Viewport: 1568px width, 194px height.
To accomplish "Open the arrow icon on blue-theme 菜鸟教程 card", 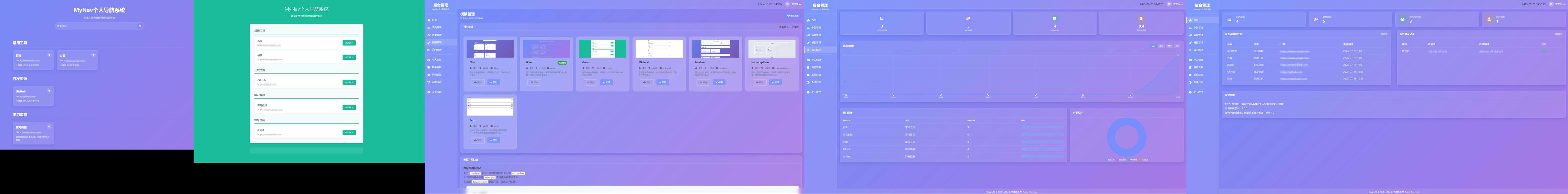I will [x=49, y=126].
